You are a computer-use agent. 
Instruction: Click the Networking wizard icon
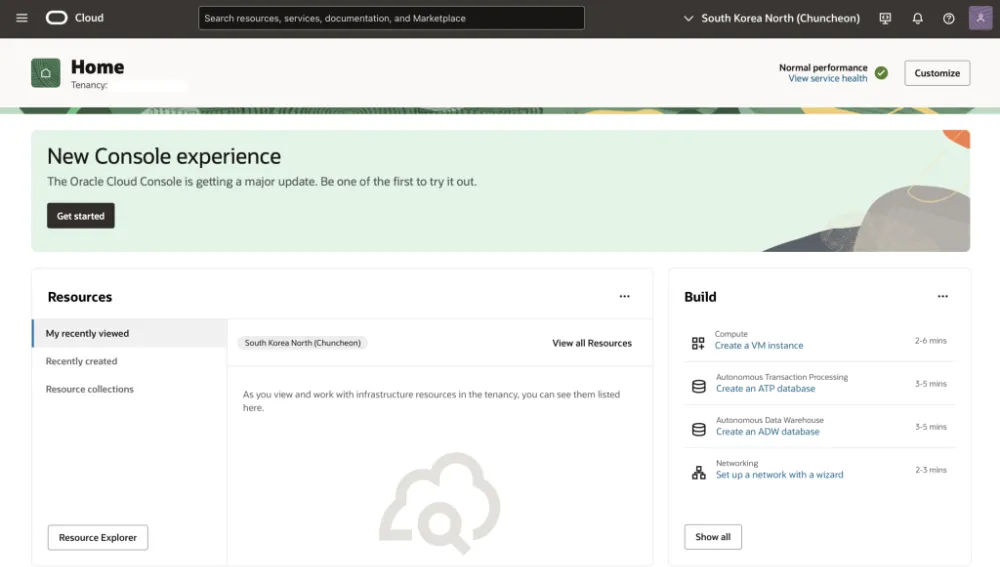(x=699, y=472)
